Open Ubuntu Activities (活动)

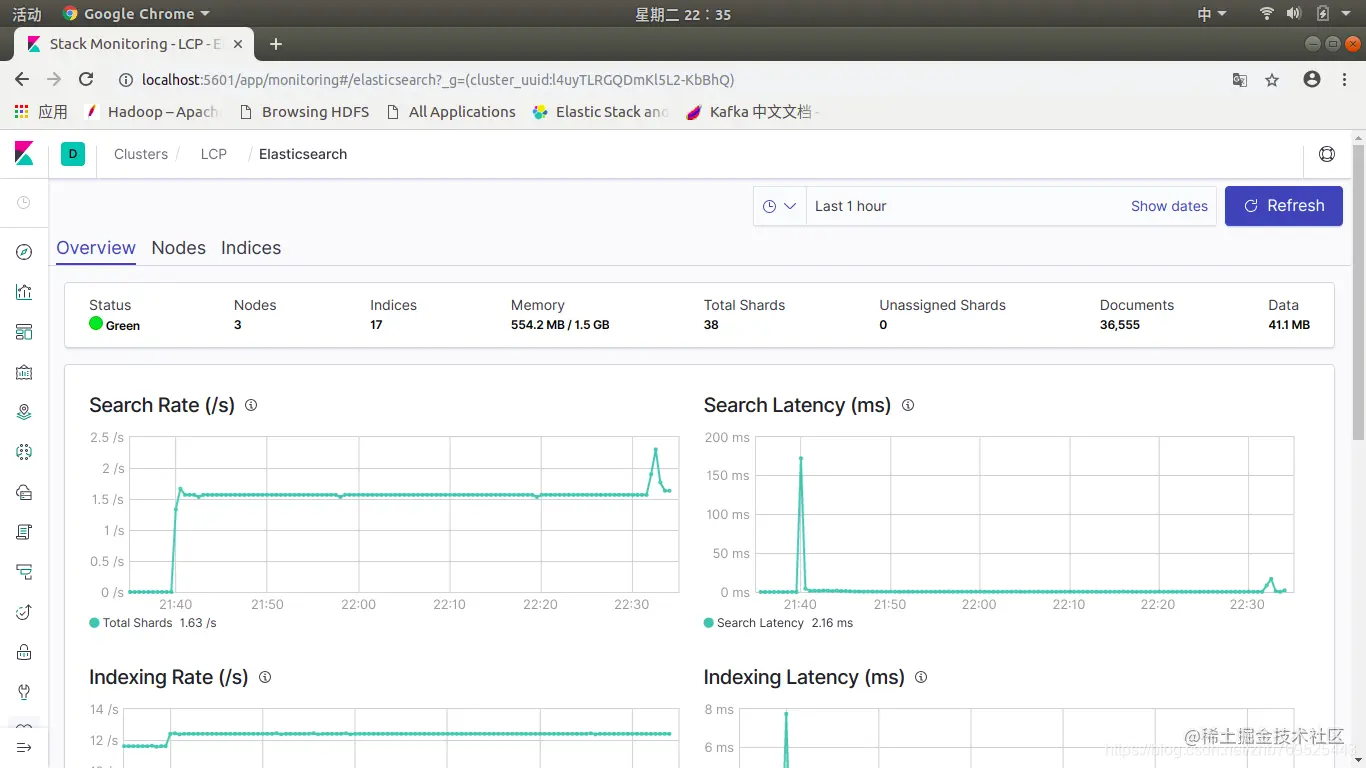click(27, 14)
